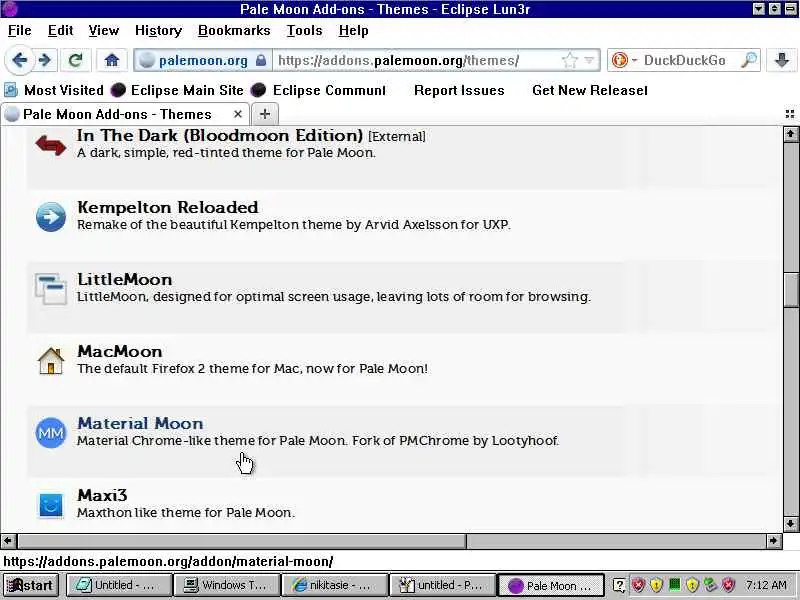Open the Get New Release bookmark
Image resolution: width=800 pixels, height=600 pixels.
pyautogui.click(x=590, y=90)
